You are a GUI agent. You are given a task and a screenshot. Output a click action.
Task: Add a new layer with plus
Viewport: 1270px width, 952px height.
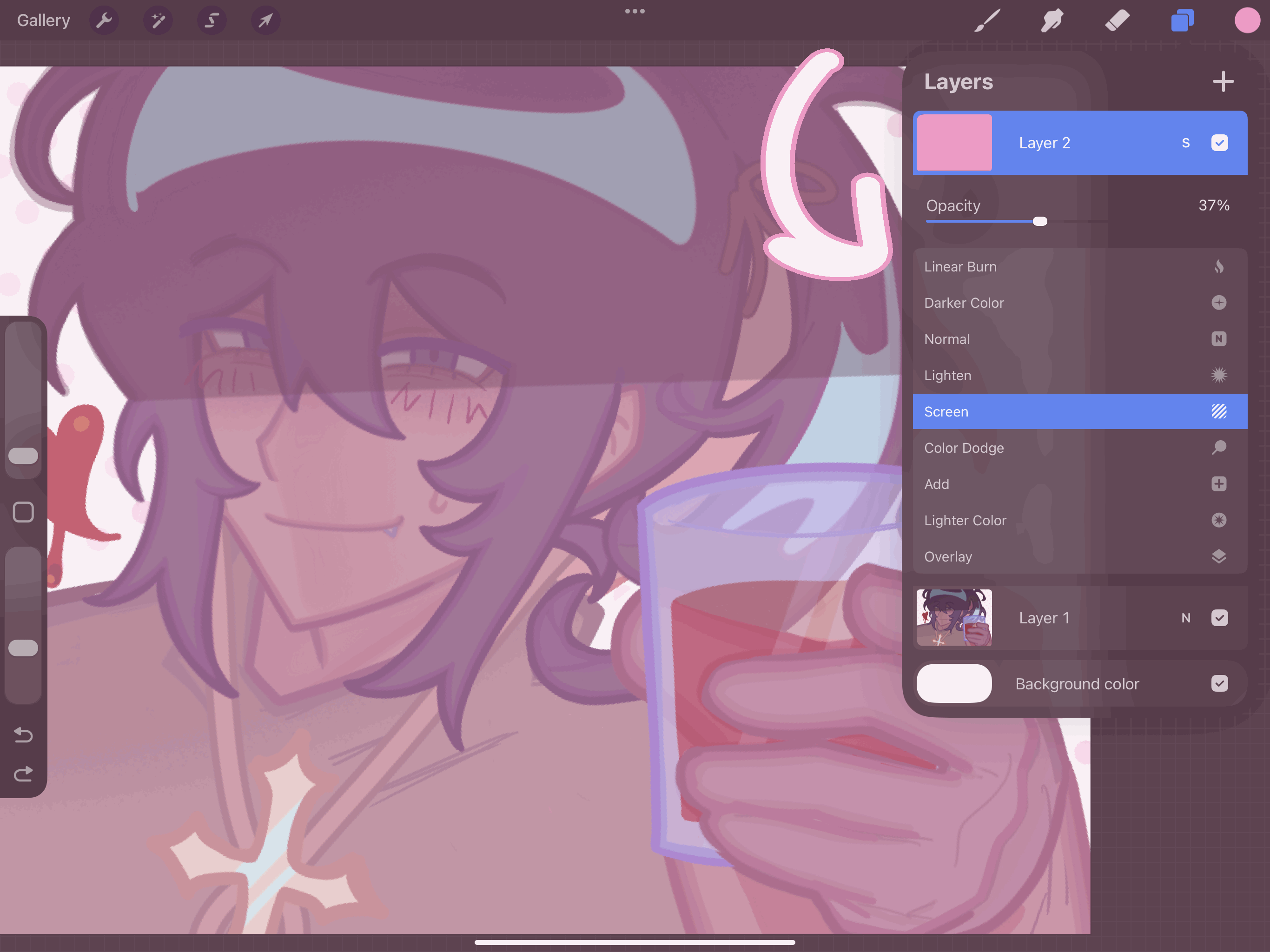[x=1223, y=81]
